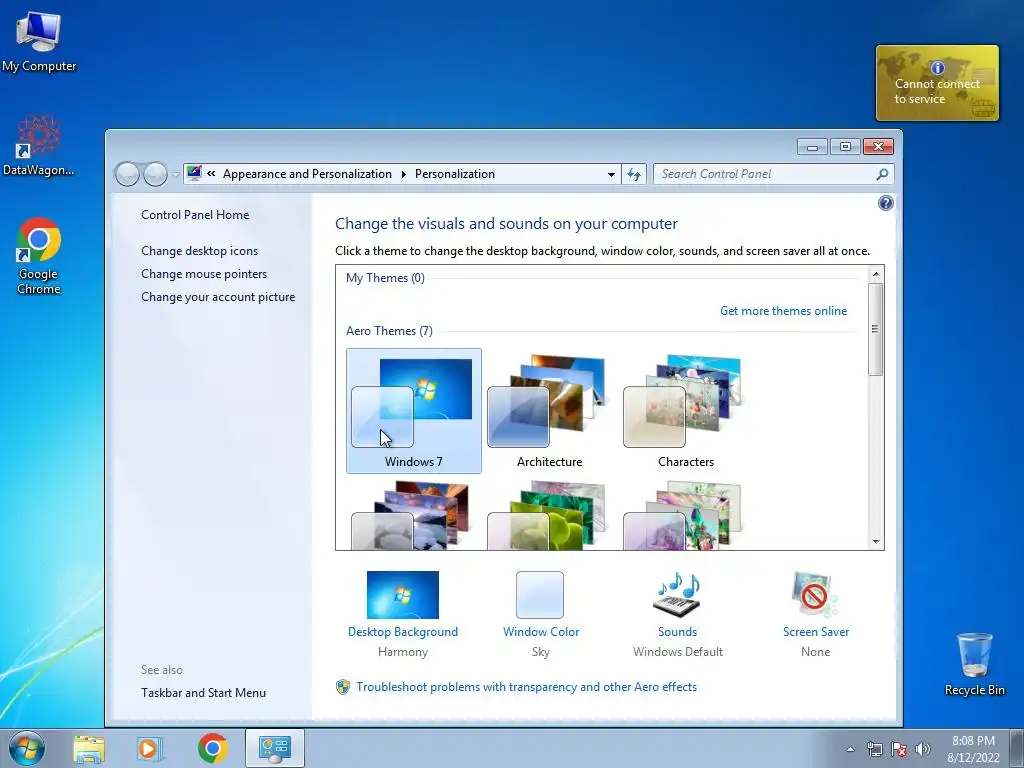This screenshot has width=1024, height=768.
Task: Select the DataWagon desktop shortcut
Action: [39, 145]
